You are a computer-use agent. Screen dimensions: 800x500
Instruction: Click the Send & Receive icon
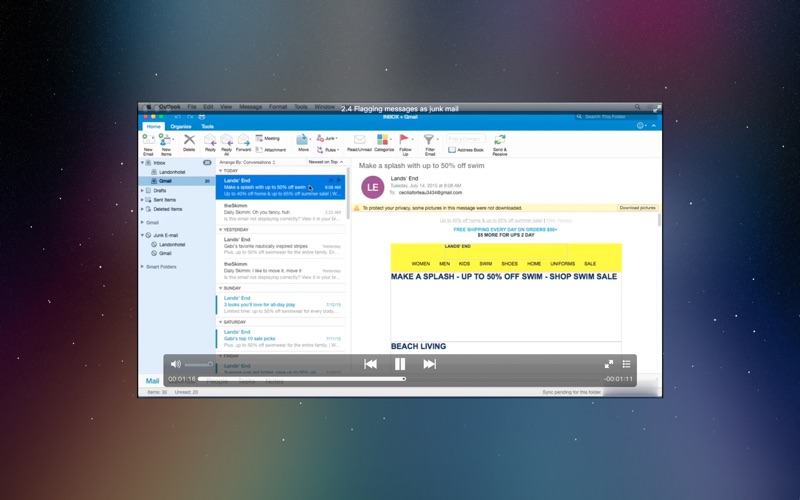tap(500, 140)
